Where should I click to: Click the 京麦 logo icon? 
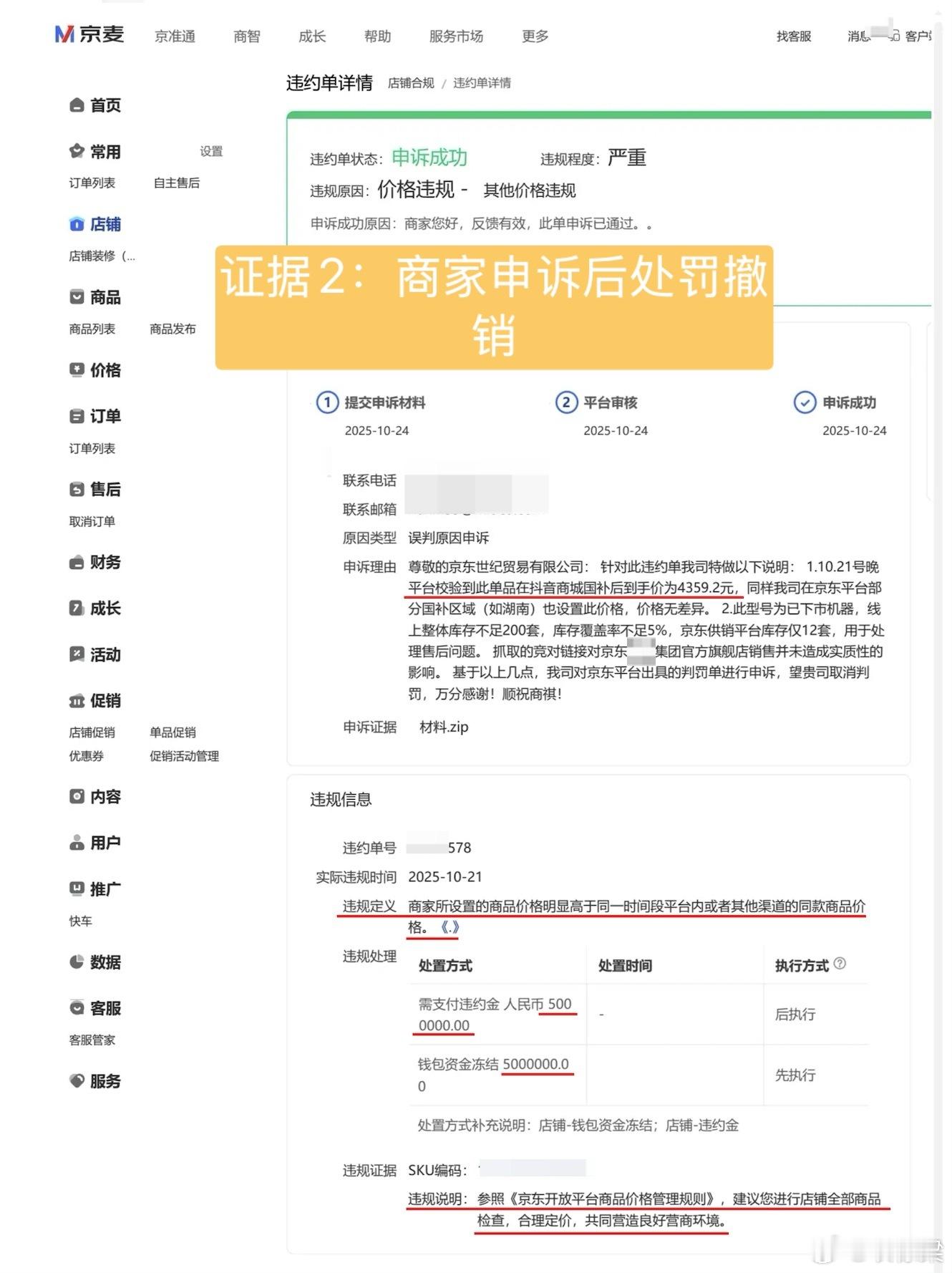[x=64, y=34]
